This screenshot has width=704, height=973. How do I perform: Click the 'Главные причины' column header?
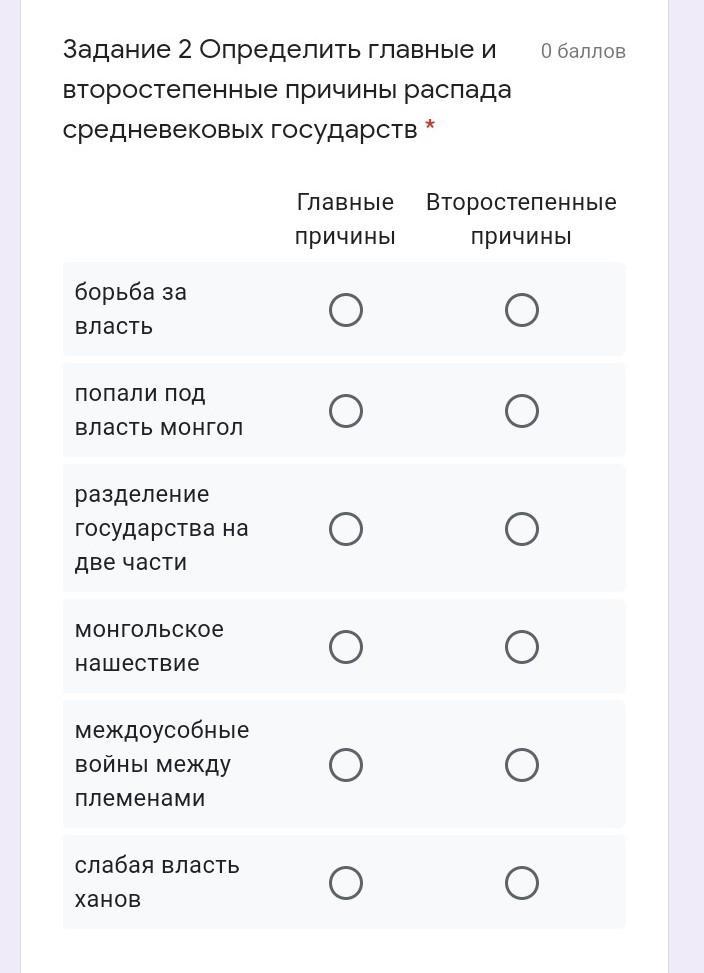[346, 219]
